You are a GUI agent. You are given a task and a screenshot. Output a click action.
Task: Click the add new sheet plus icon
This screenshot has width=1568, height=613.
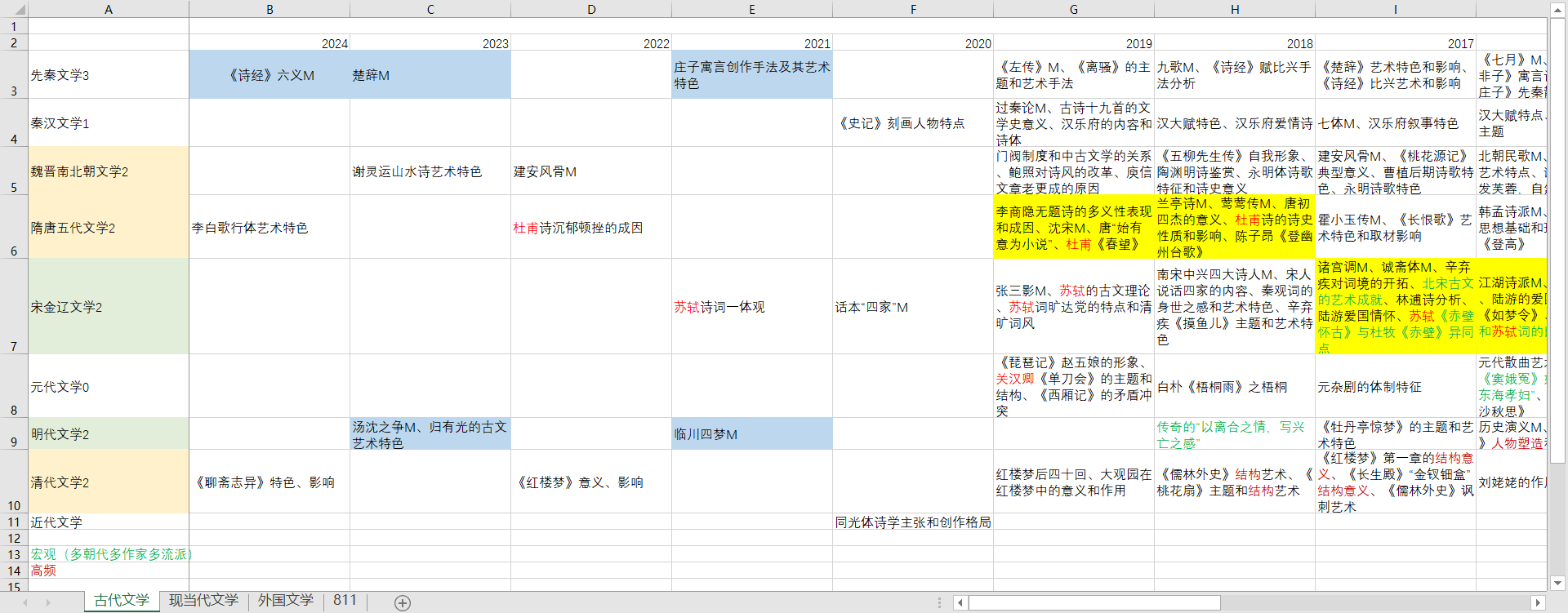402,602
